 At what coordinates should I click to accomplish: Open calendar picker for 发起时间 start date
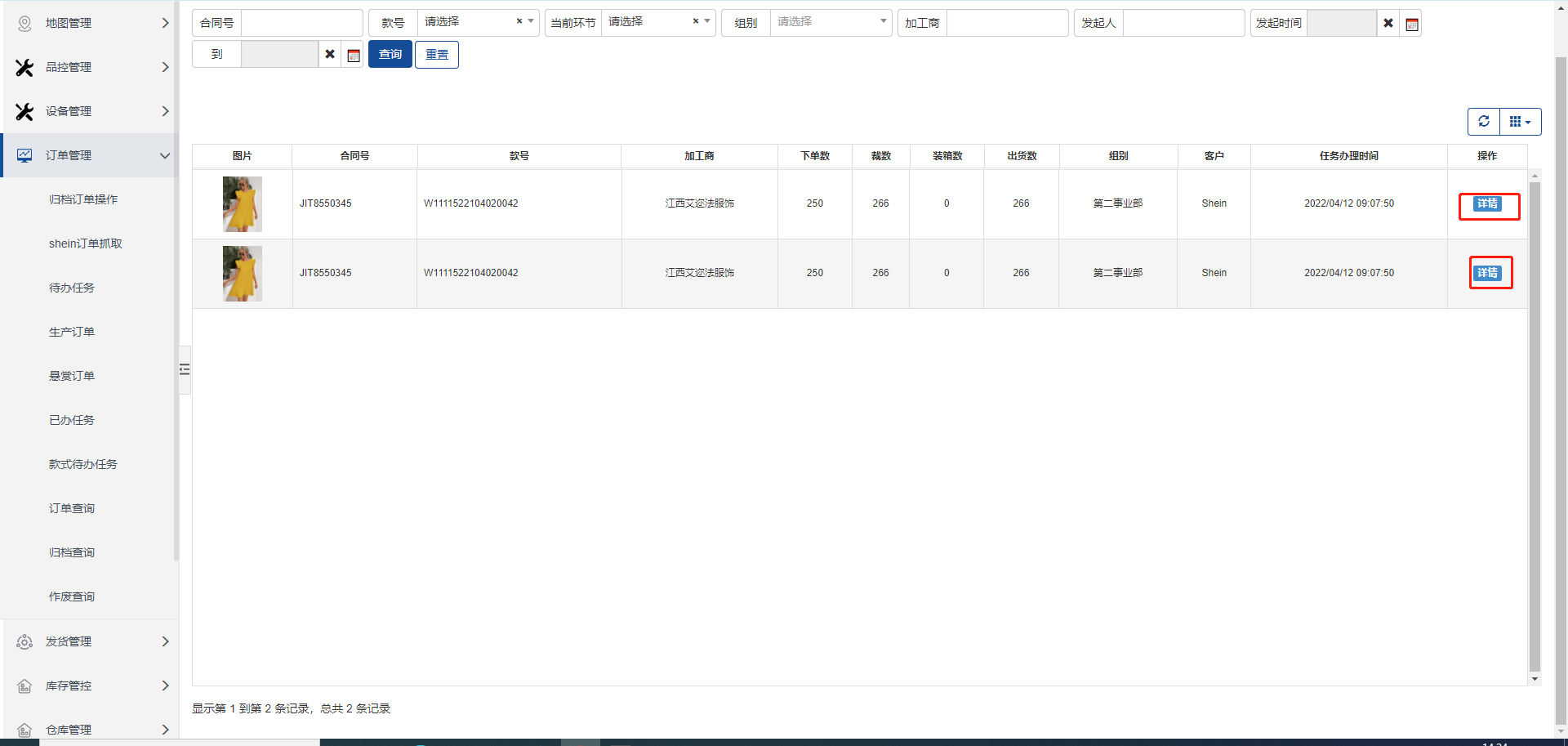click(x=1411, y=24)
